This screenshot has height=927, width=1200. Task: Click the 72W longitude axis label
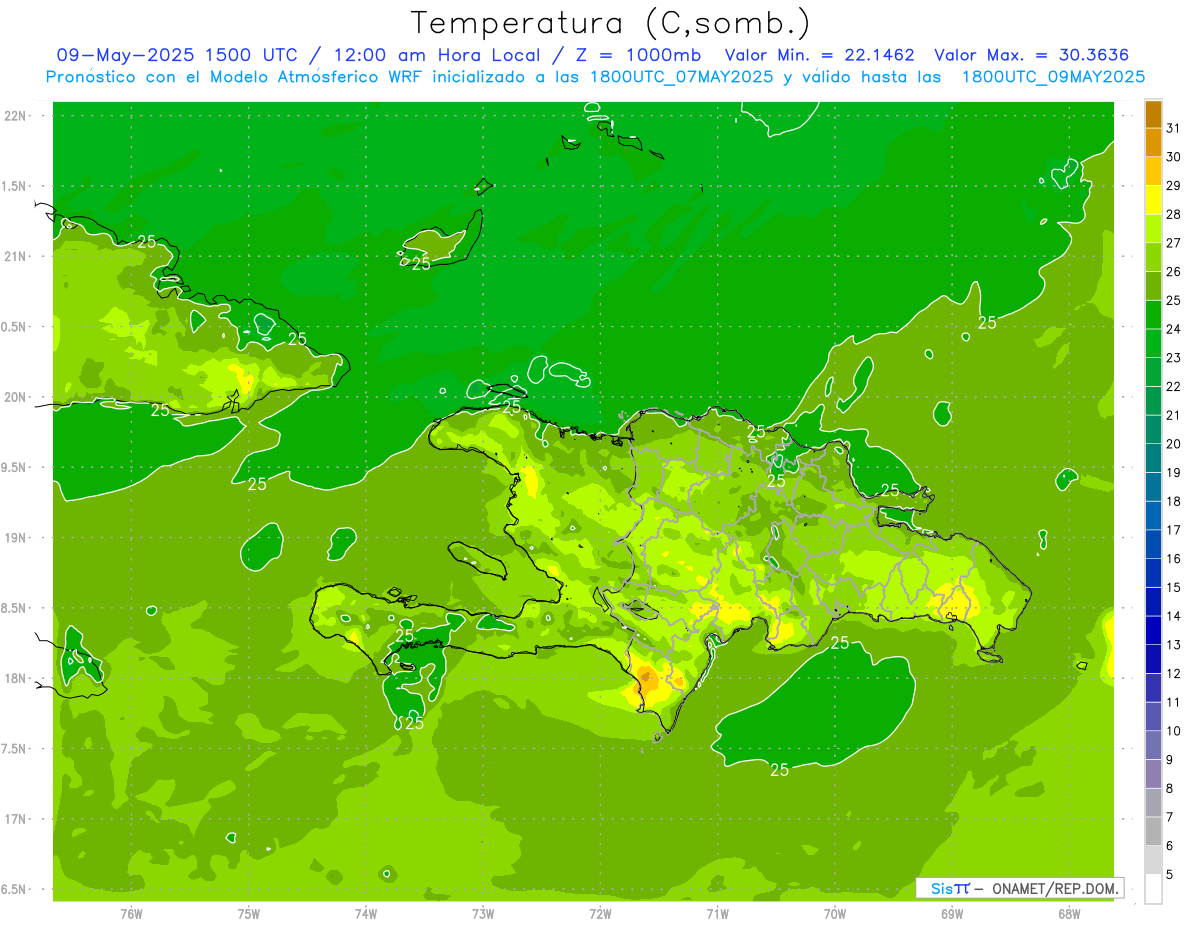click(600, 913)
